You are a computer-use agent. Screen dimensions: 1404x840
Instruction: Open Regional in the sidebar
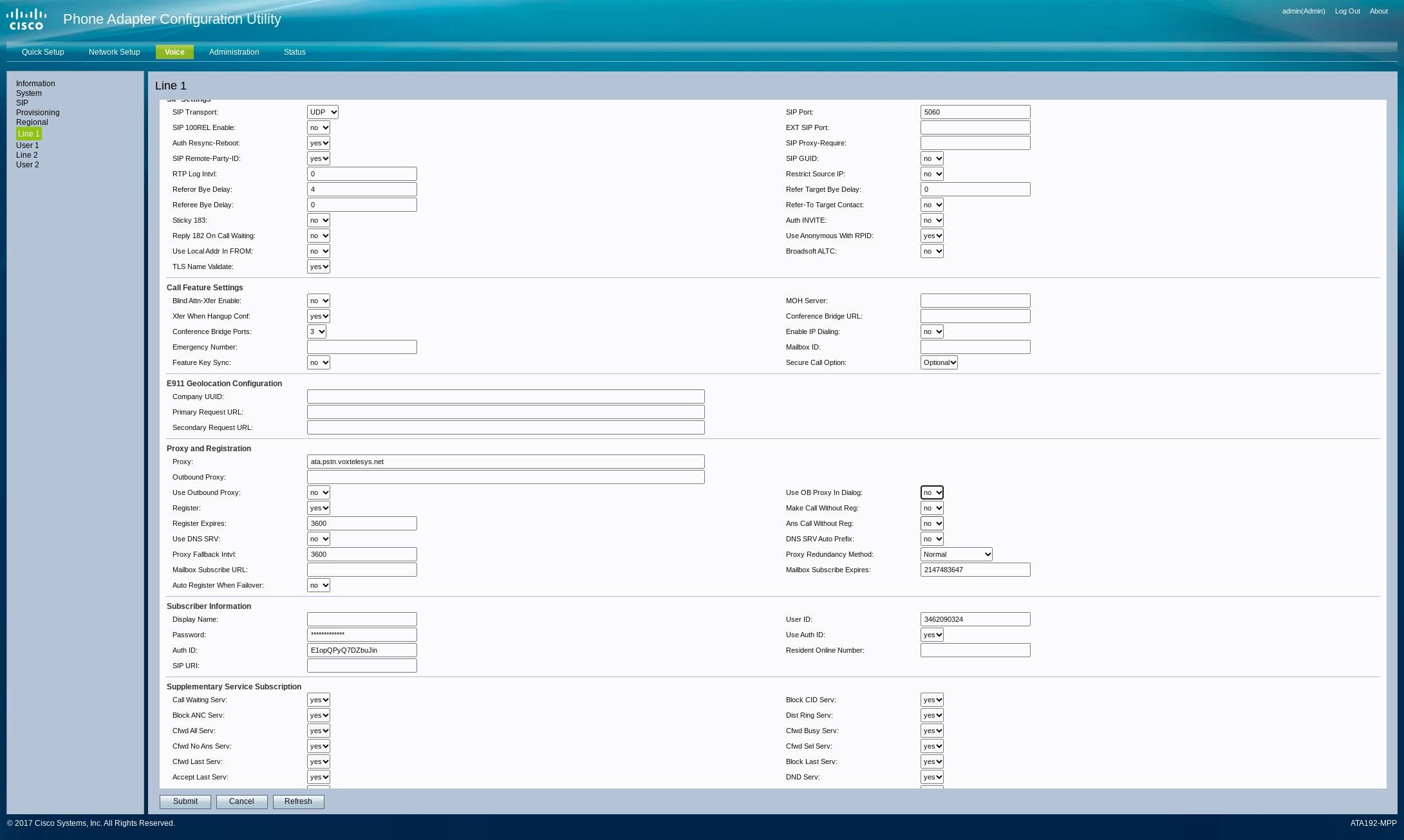32,122
